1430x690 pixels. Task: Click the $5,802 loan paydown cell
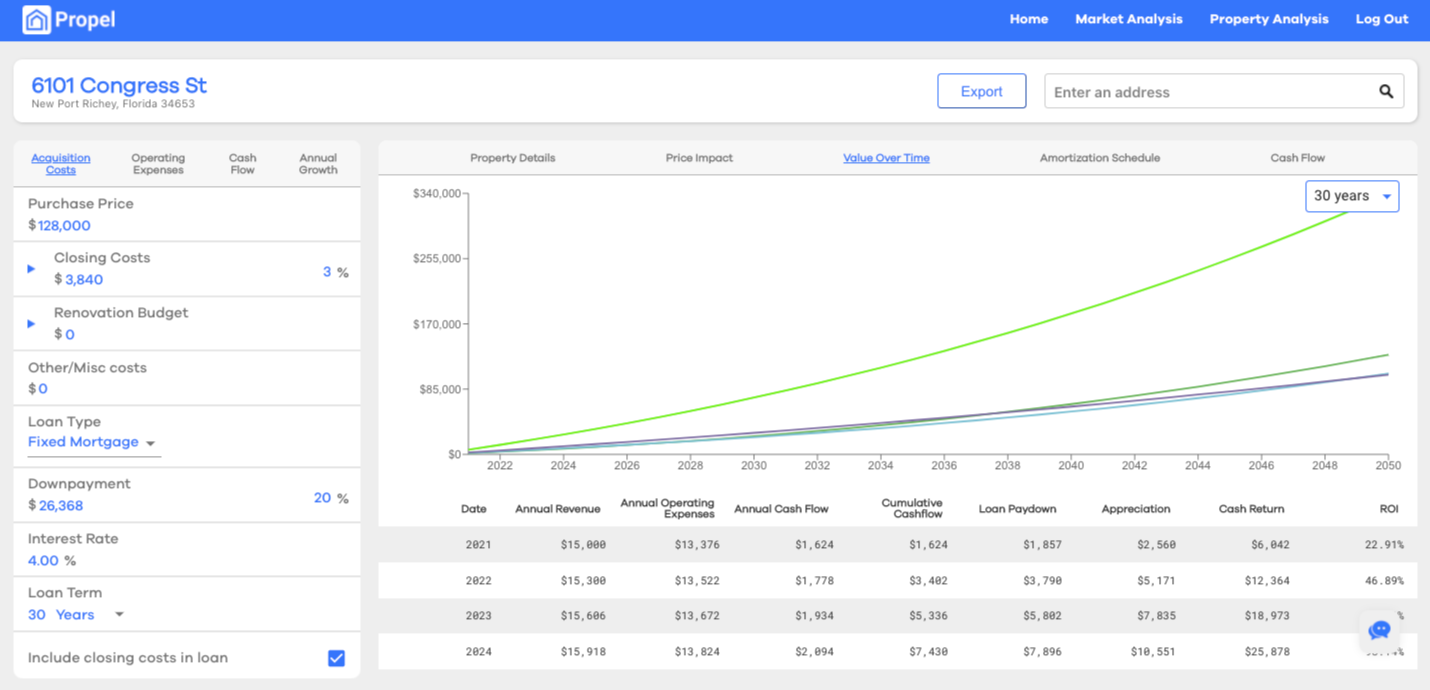tap(1042, 616)
